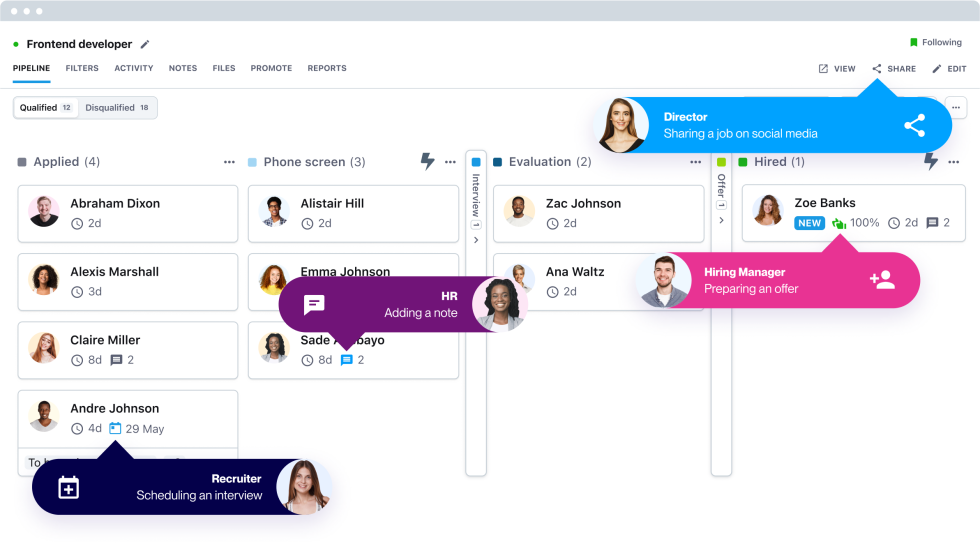Screen dimensions: 980x551
Task: Click the green thumbs-up icon on Zoe Banks
Action: [839, 223]
